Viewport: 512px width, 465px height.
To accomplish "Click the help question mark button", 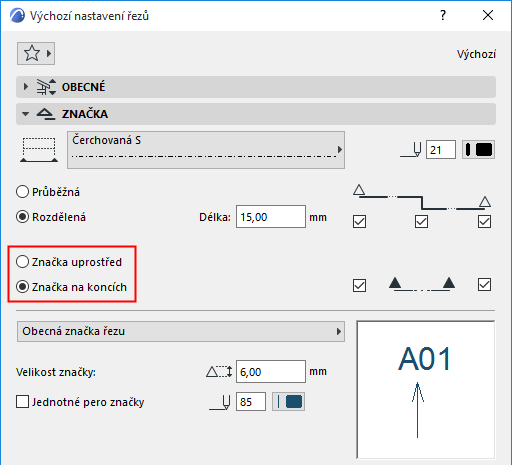I will [443, 15].
